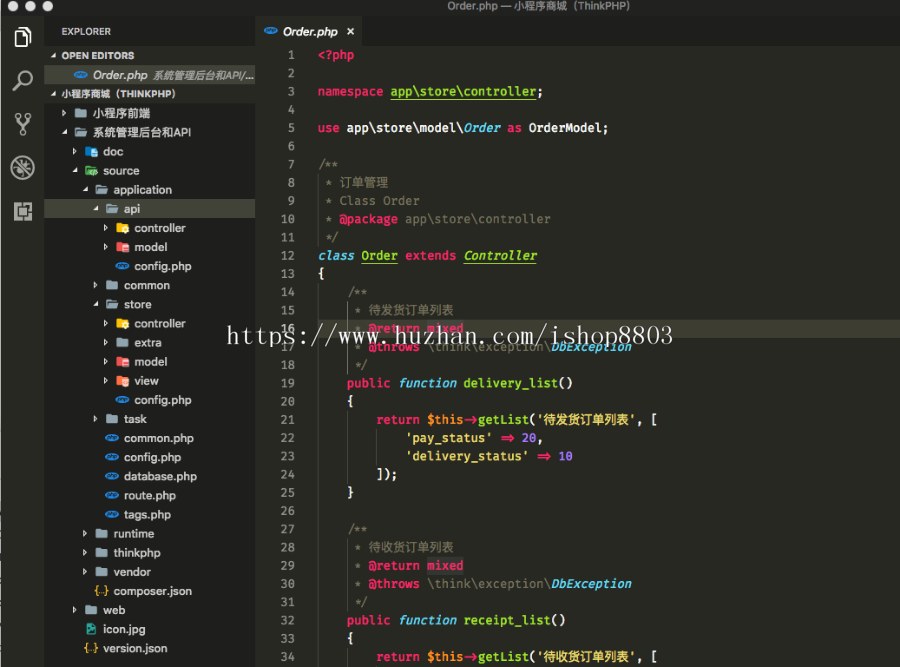Collapse the source folder arrow
Viewport: 900px width, 667px height.
pos(75,170)
